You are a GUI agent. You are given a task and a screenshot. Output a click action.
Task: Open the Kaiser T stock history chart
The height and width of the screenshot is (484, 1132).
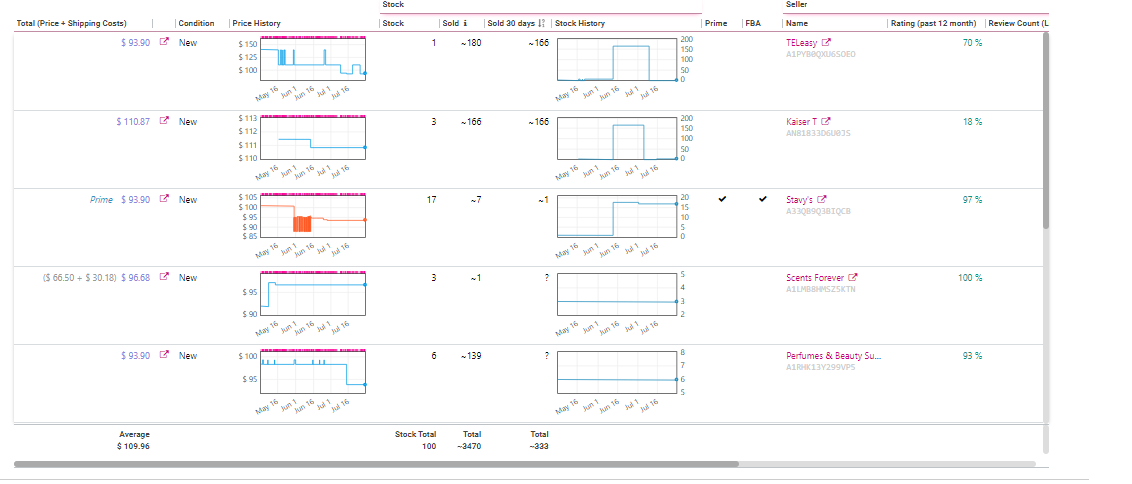[x=617, y=137]
